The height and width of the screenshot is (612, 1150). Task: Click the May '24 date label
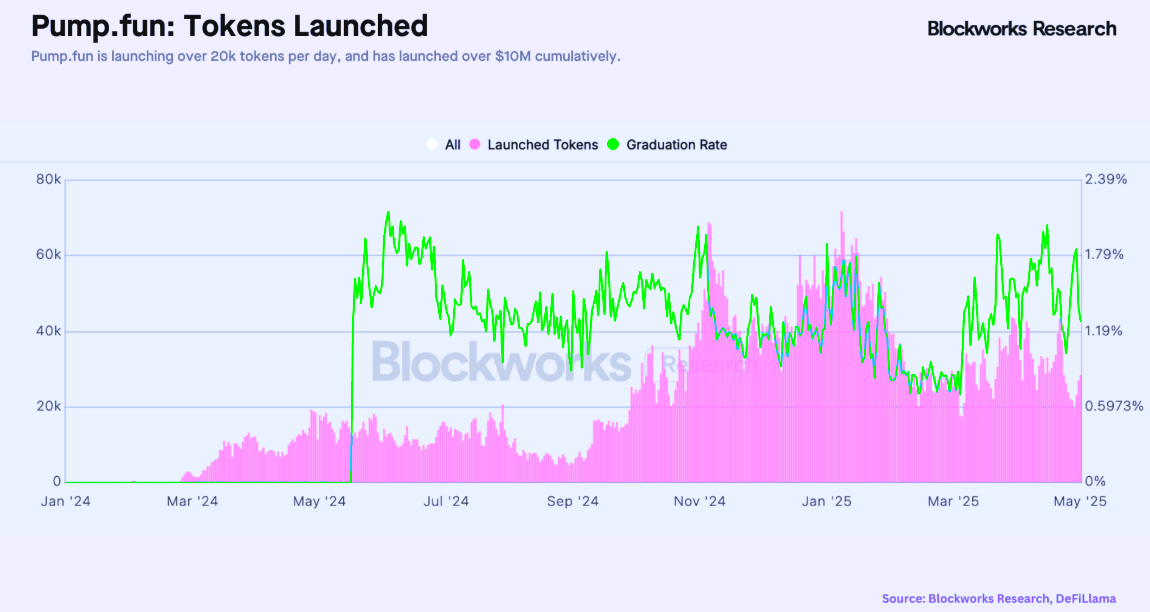[x=319, y=501]
